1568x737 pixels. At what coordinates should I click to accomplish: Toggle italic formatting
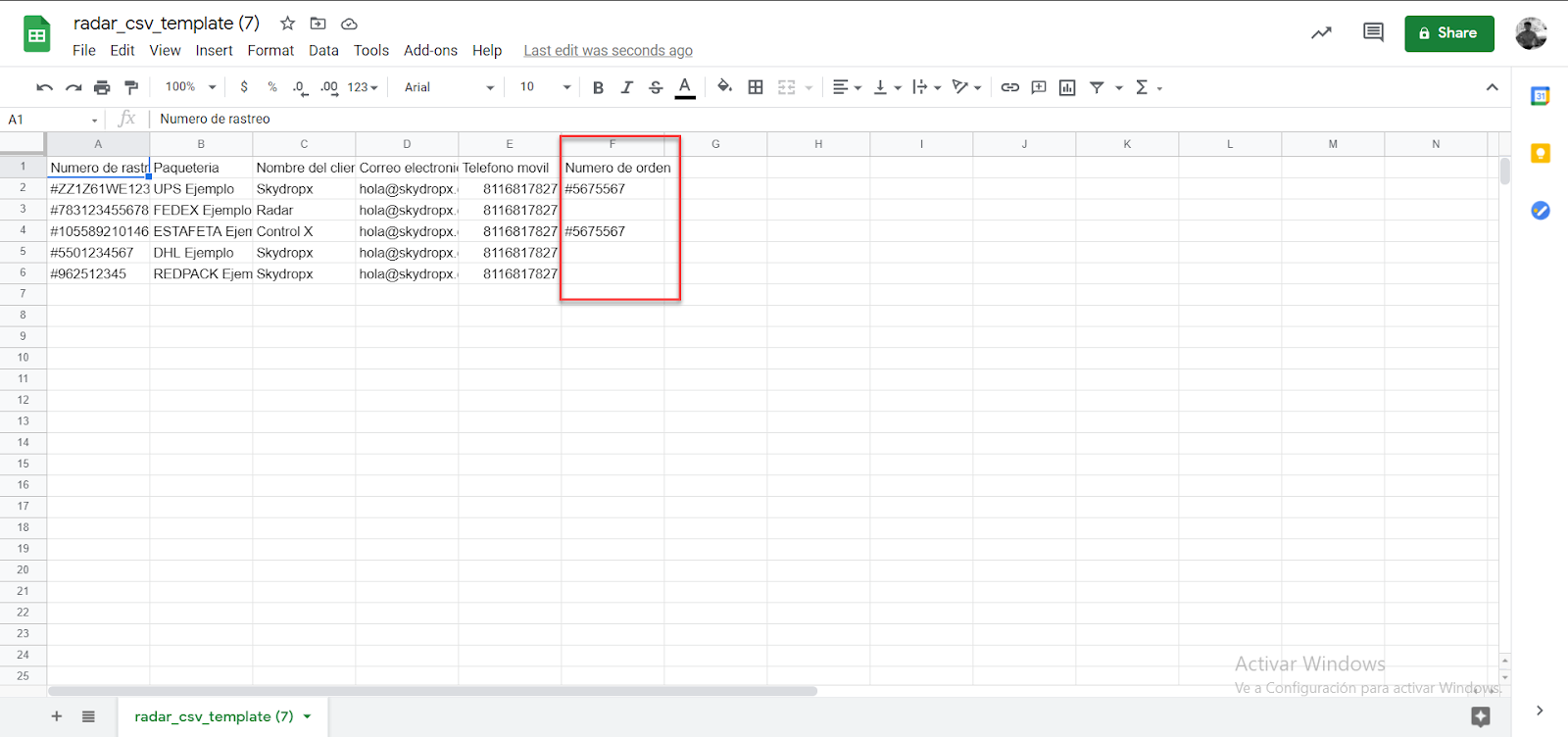click(627, 87)
